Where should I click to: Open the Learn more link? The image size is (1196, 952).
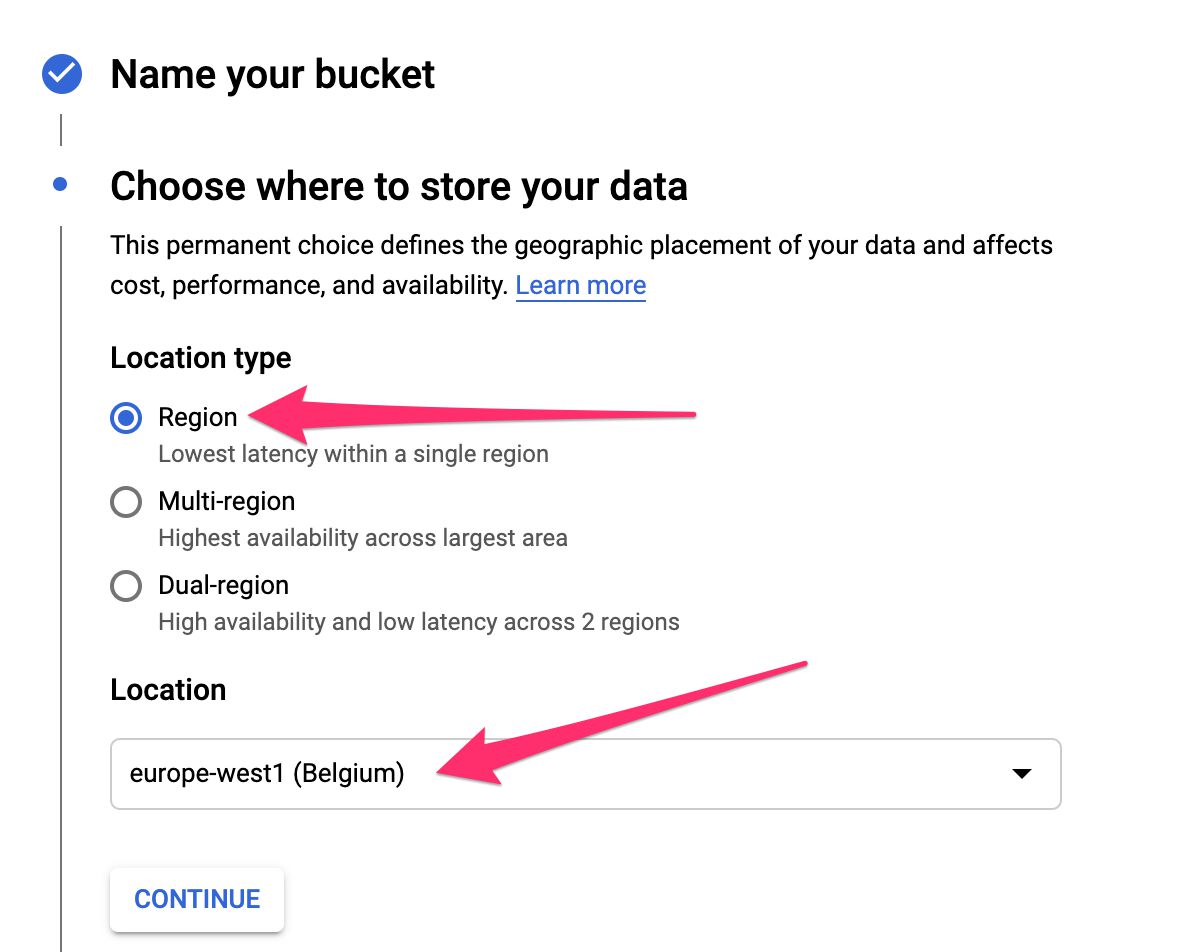580,285
